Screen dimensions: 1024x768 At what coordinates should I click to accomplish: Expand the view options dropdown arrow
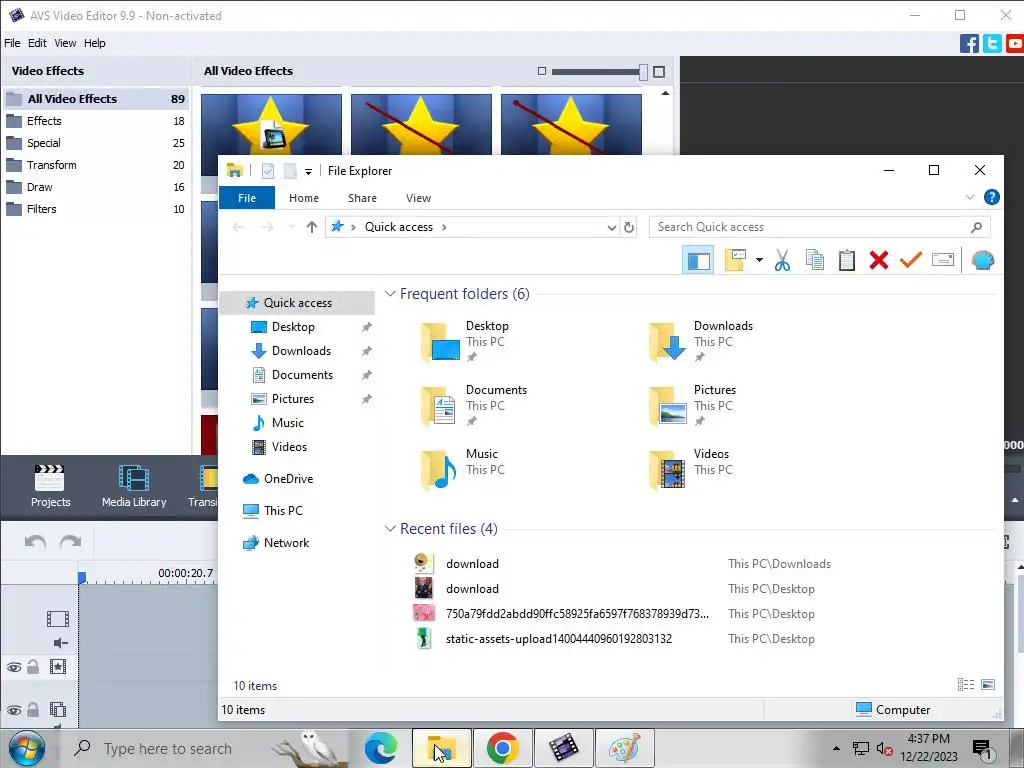pyautogui.click(x=759, y=261)
